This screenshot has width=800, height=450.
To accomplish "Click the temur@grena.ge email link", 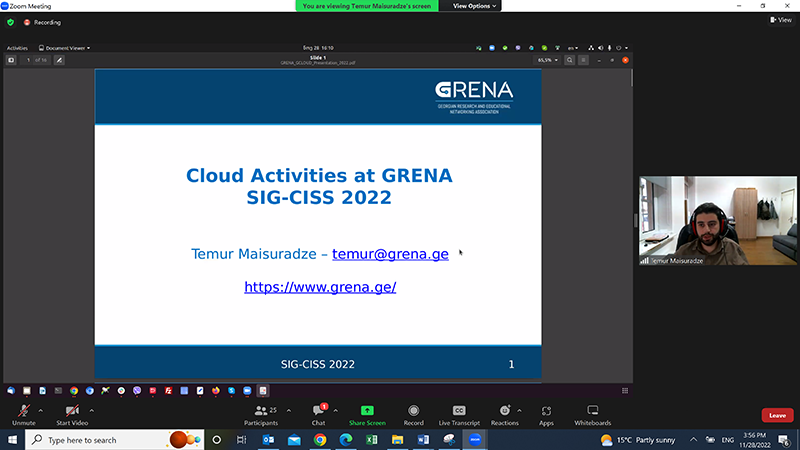I will [x=390, y=254].
